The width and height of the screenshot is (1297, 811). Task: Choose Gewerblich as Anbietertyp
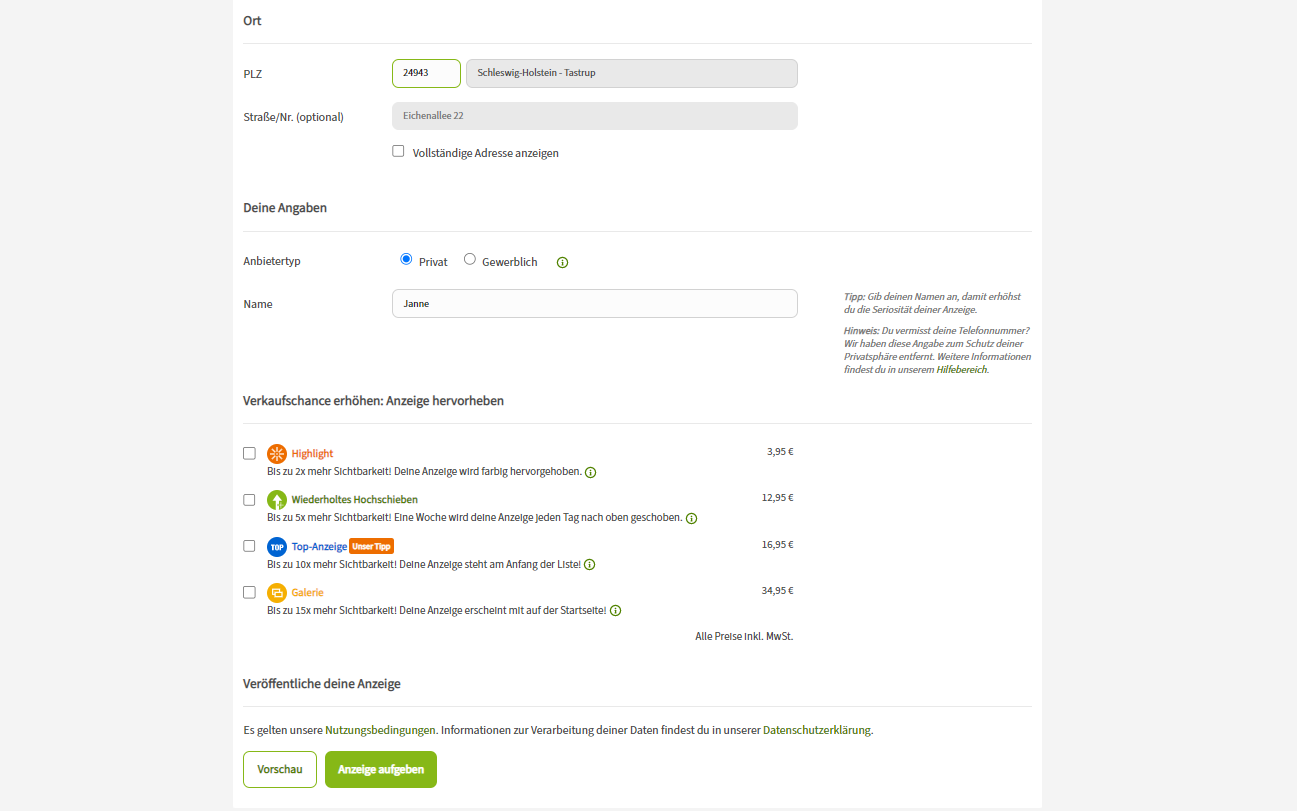click(470, 260)
